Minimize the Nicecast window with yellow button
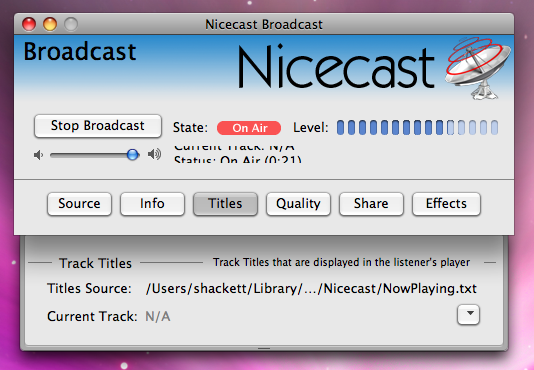Screen dimensions: 534x370 point(50,24)
